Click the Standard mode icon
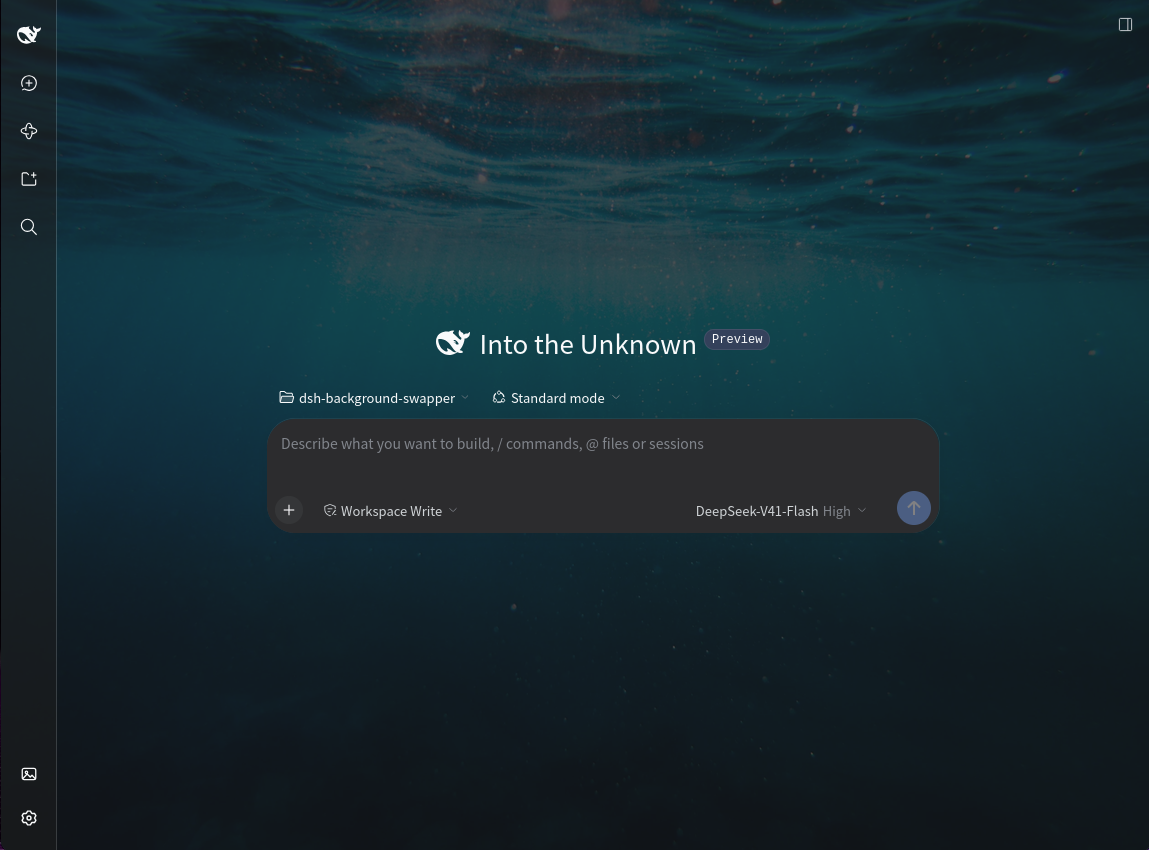The image size is (1149, 850). (x=499, y=397)
